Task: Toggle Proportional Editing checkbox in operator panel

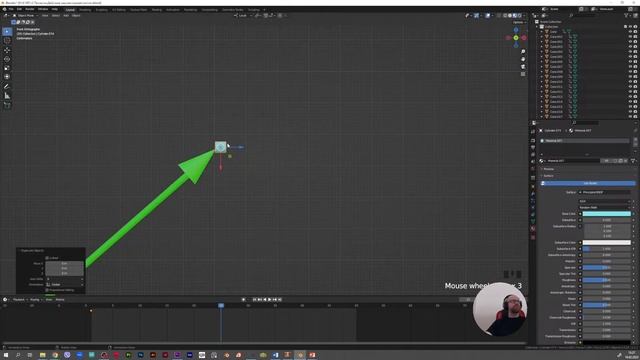Action: point(47,290)
